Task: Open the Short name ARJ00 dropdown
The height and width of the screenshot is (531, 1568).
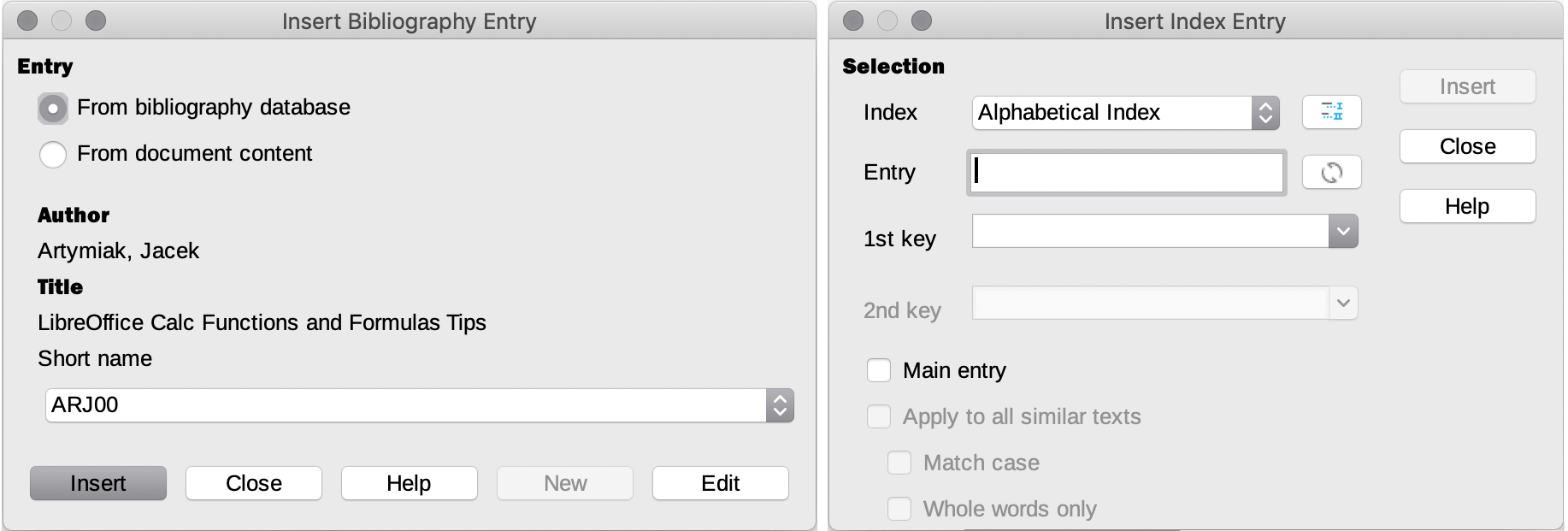Action: click(x=779, y=405)
